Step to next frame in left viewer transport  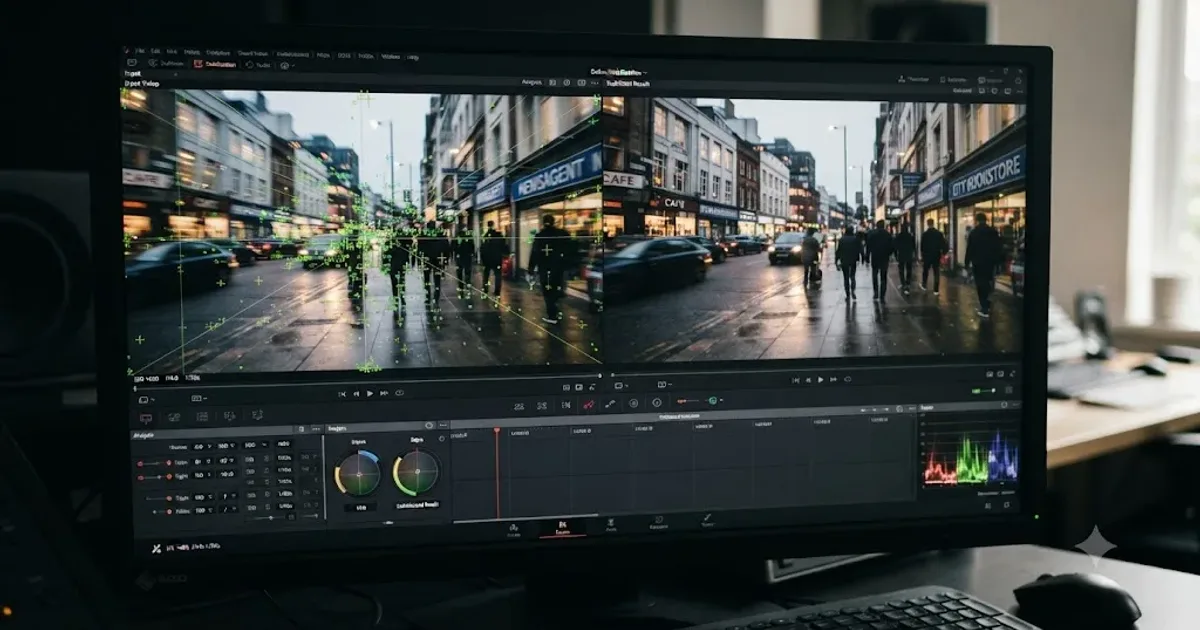click(x=384, y=393)
